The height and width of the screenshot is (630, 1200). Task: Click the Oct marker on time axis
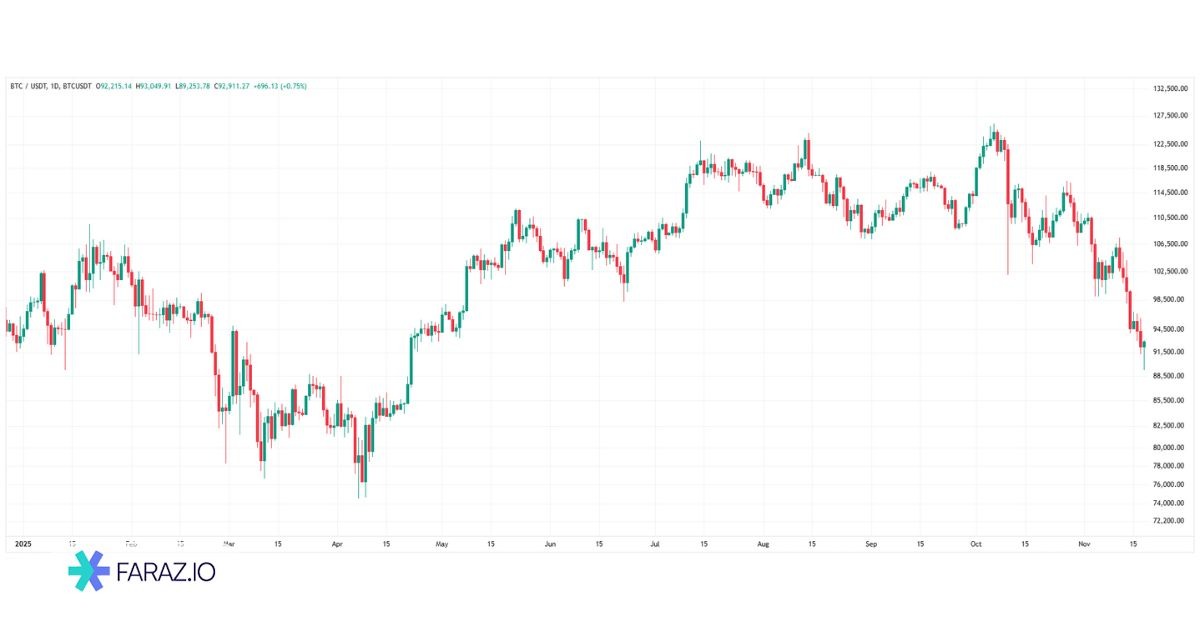coord(975,545)
